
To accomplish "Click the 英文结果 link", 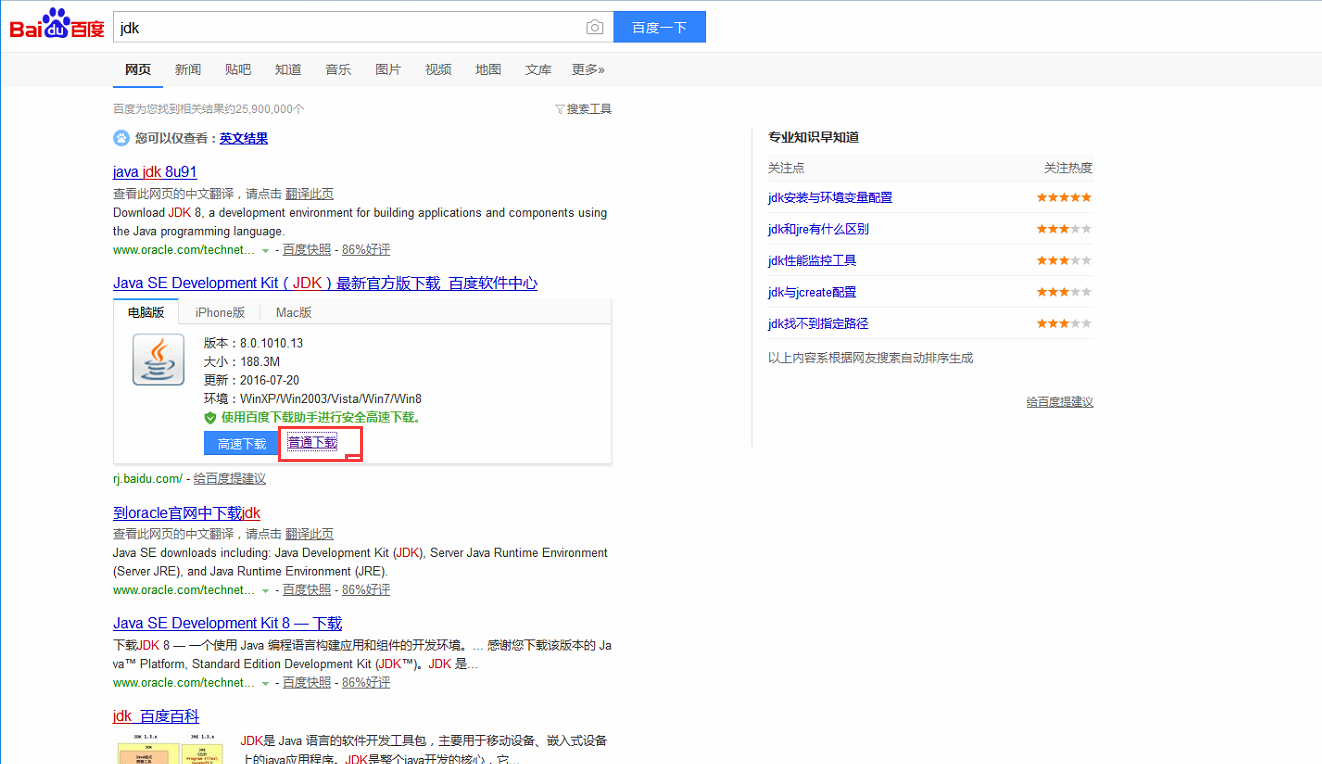I will pos(244,138).
